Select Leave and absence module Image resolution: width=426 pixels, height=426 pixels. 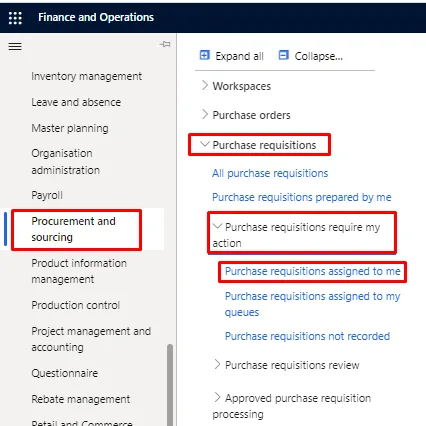pos(76,102)
